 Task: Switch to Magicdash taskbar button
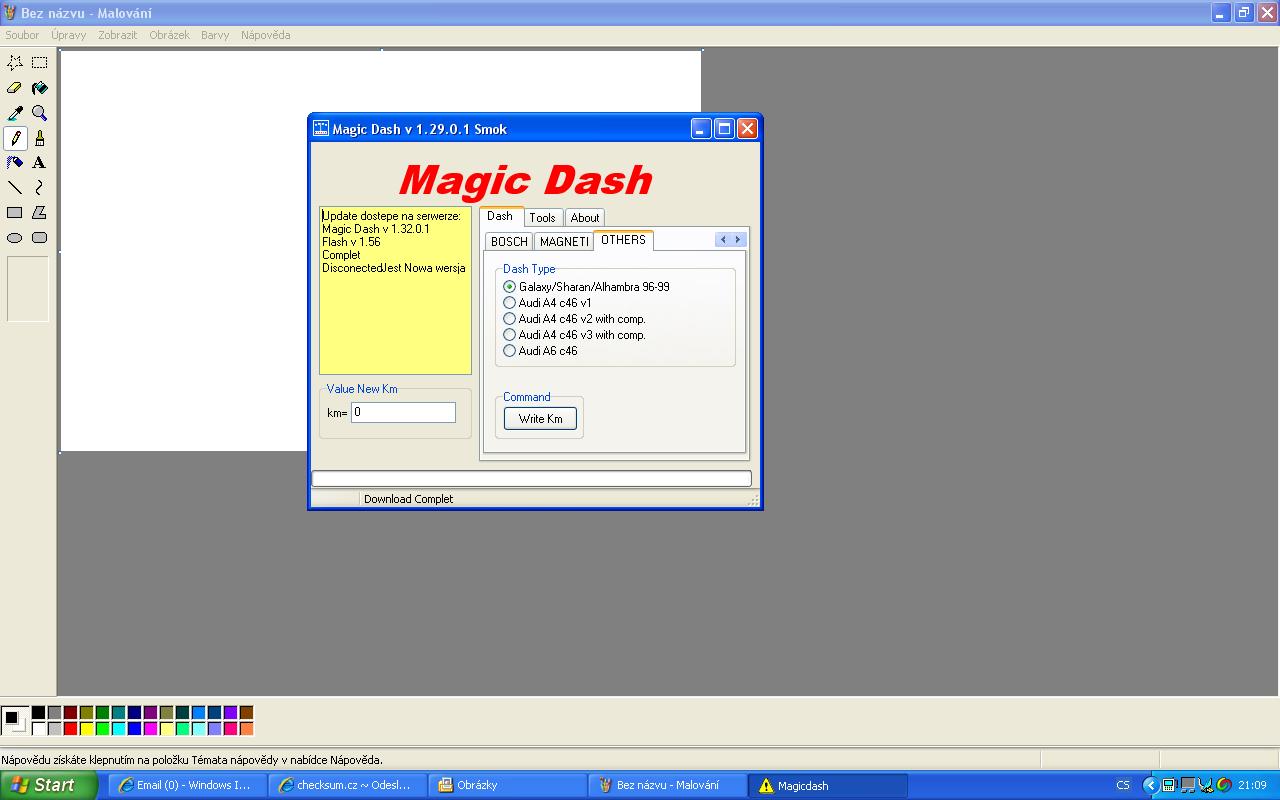click(x=828, y=785)
